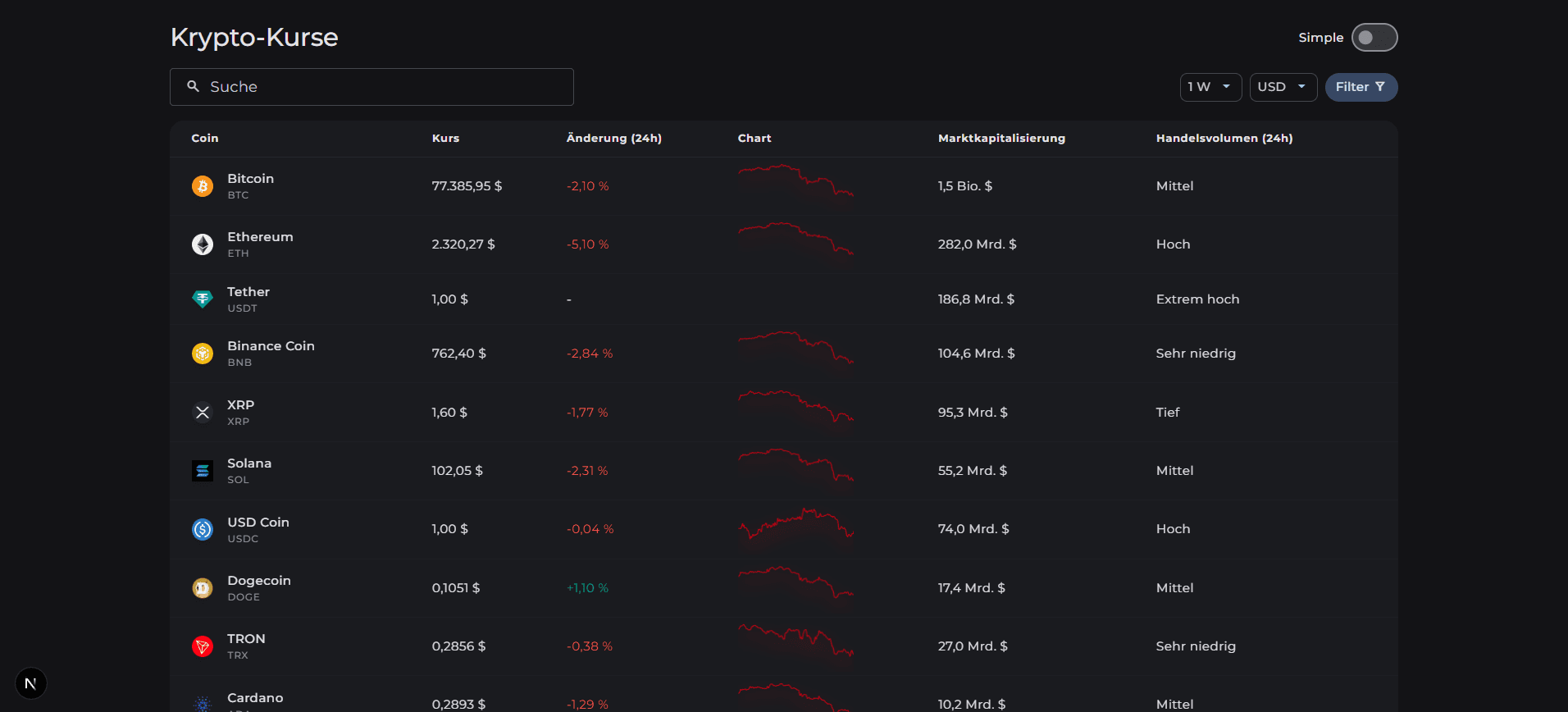Click the XRP logo icon

[203, 413]
